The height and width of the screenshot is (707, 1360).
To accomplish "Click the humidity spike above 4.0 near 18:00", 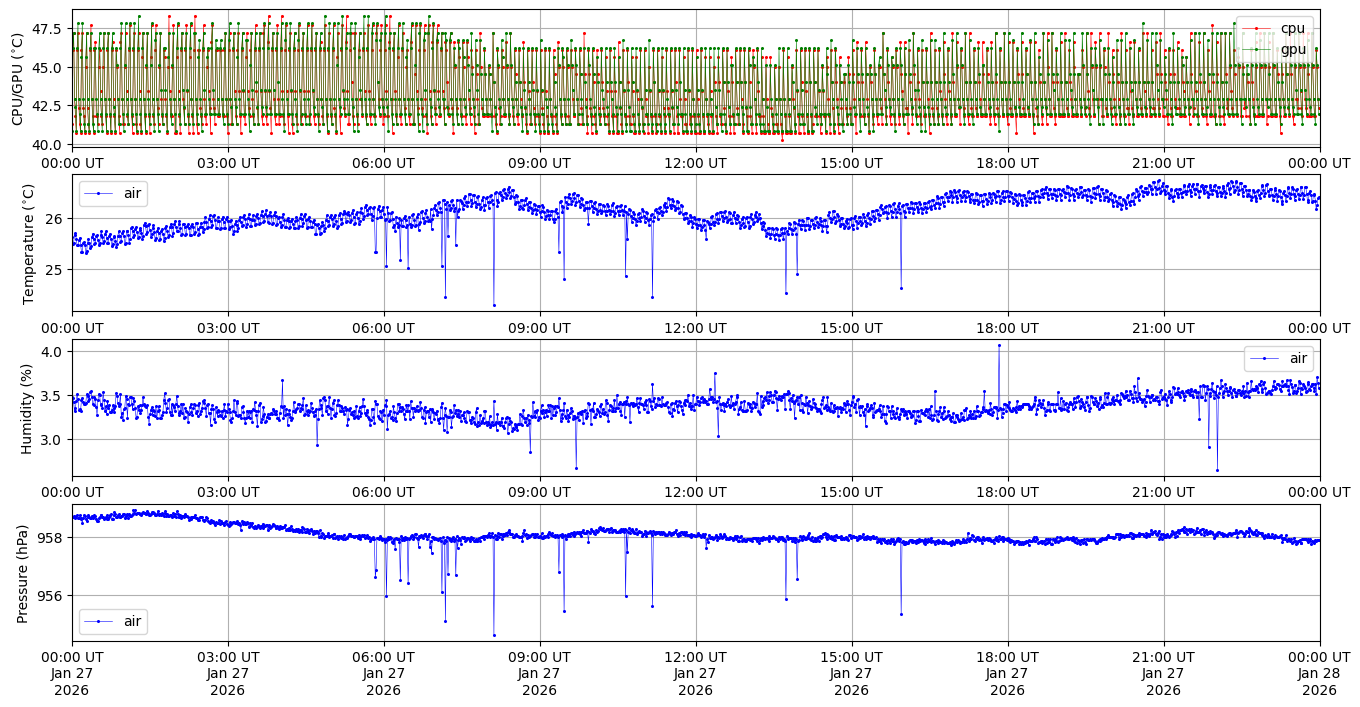I will 998,345.
